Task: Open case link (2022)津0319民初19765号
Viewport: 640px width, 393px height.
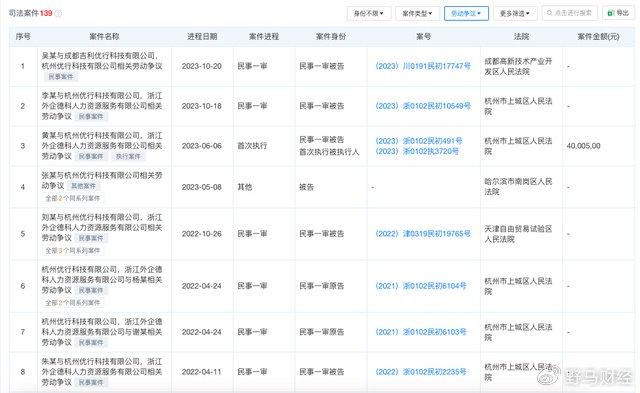Action: (423, 234)
